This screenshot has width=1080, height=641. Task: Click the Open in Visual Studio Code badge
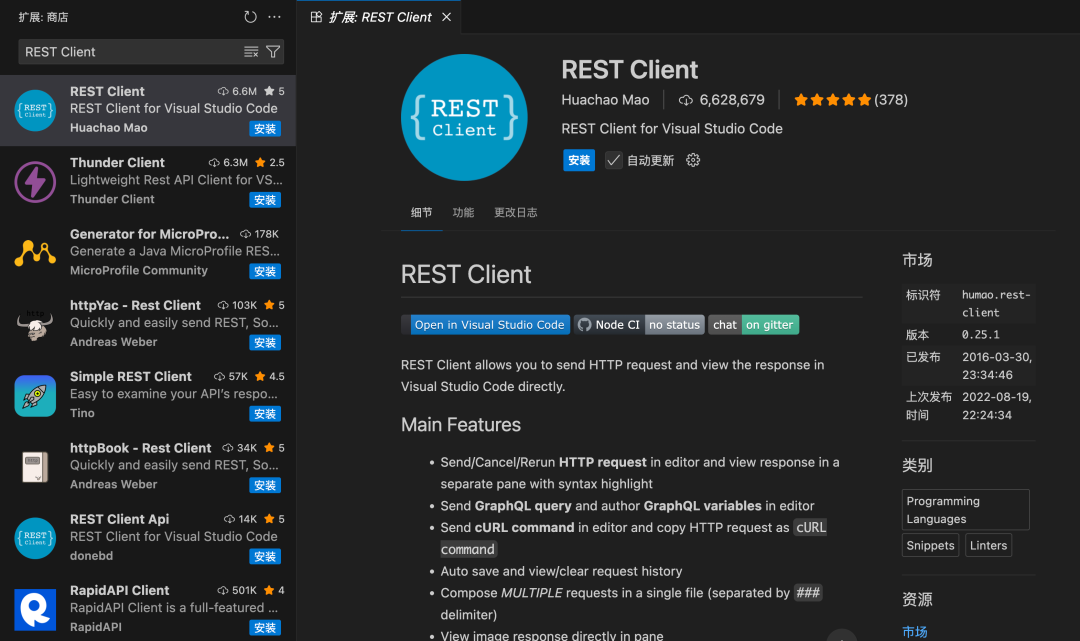(x=489, y=324)
